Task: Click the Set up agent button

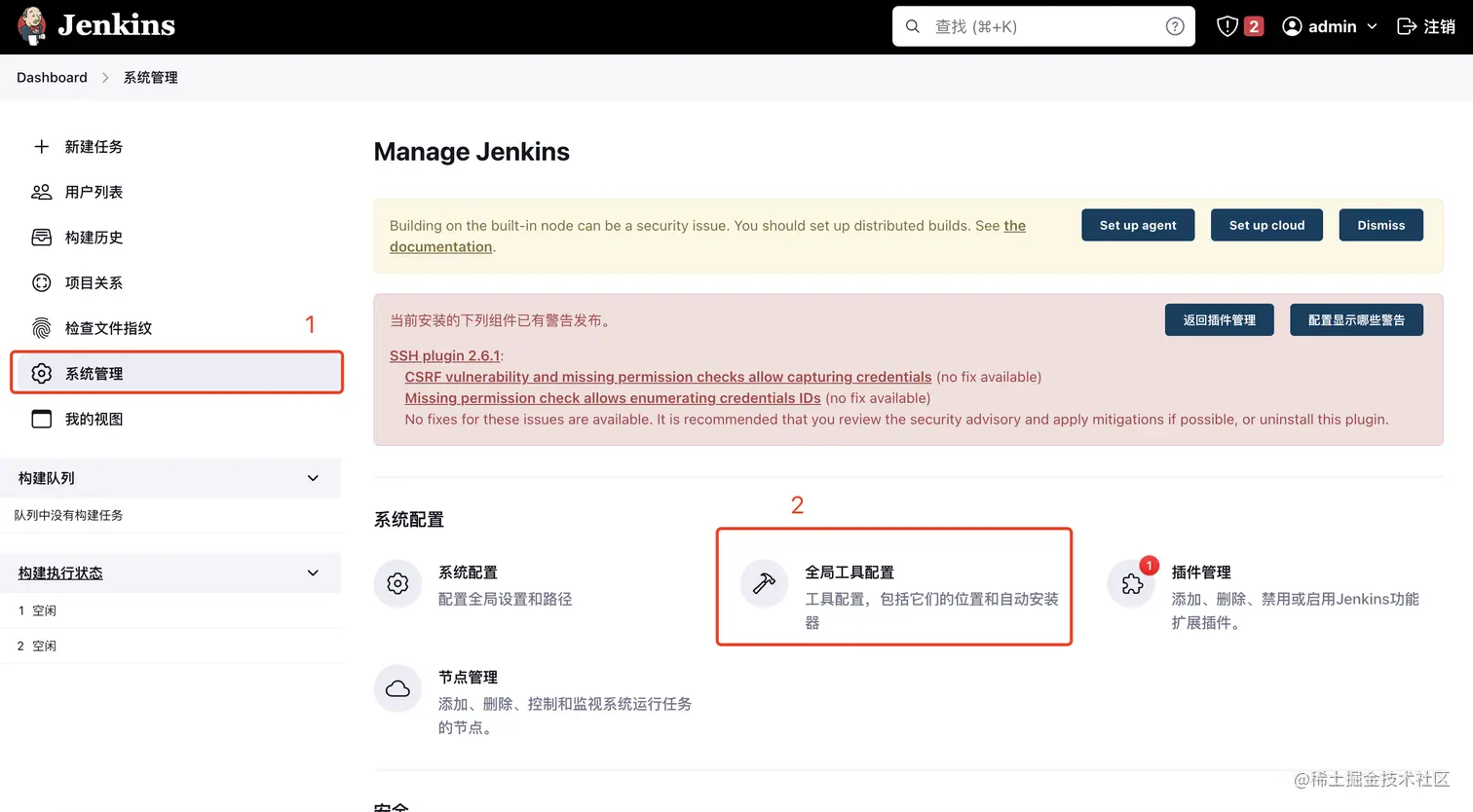Action: click(1138, 225)
